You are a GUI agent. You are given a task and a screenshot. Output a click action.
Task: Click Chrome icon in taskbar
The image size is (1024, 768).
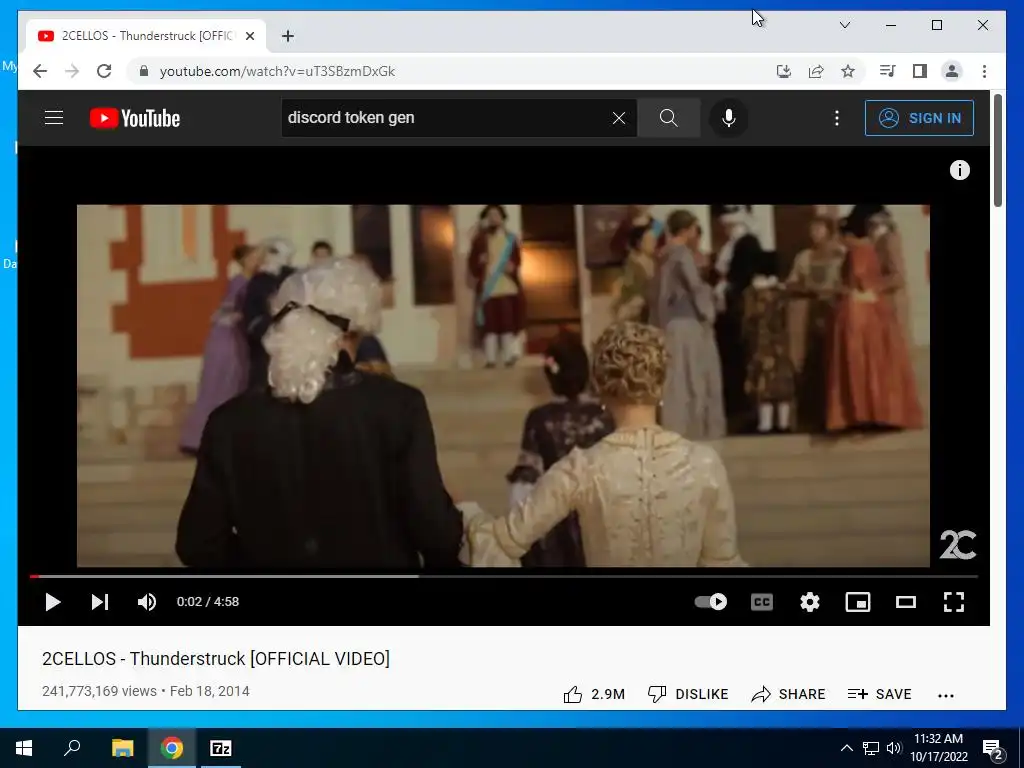(172, 748)
